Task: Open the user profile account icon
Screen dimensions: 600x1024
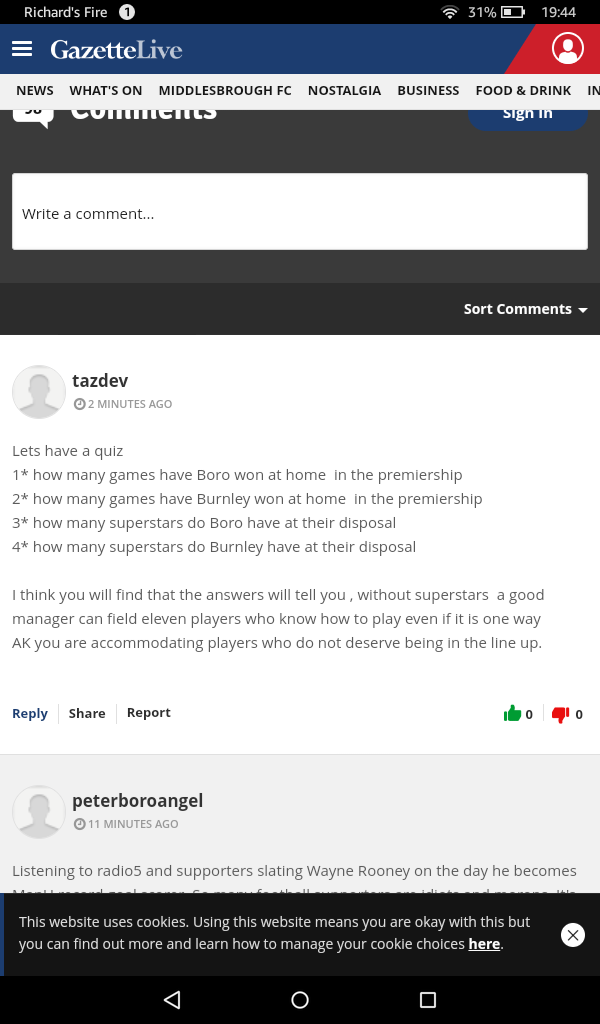Action: [567, 49]
